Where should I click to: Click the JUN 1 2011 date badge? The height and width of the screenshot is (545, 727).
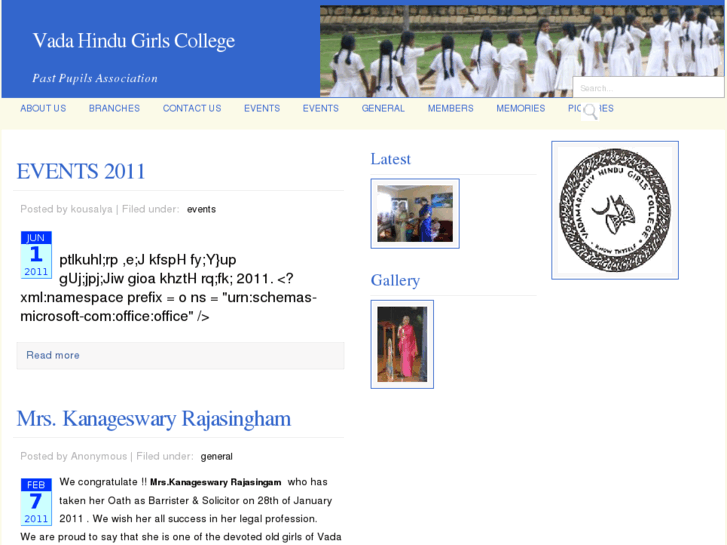coord(36,255)
